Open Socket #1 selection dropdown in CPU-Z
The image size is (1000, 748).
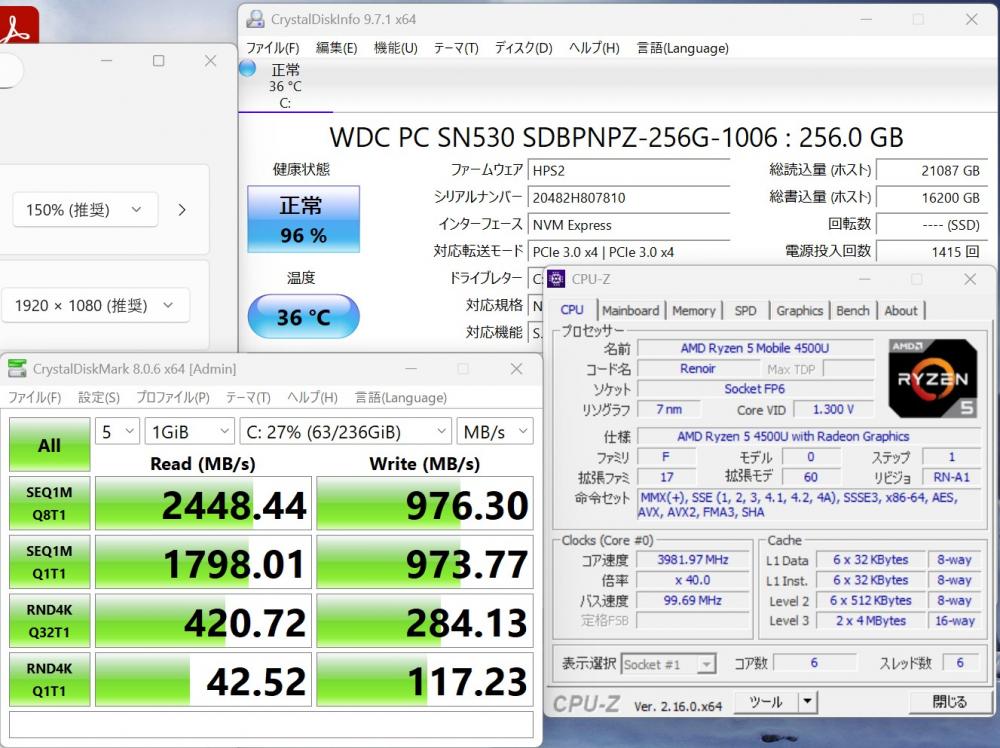668,664
